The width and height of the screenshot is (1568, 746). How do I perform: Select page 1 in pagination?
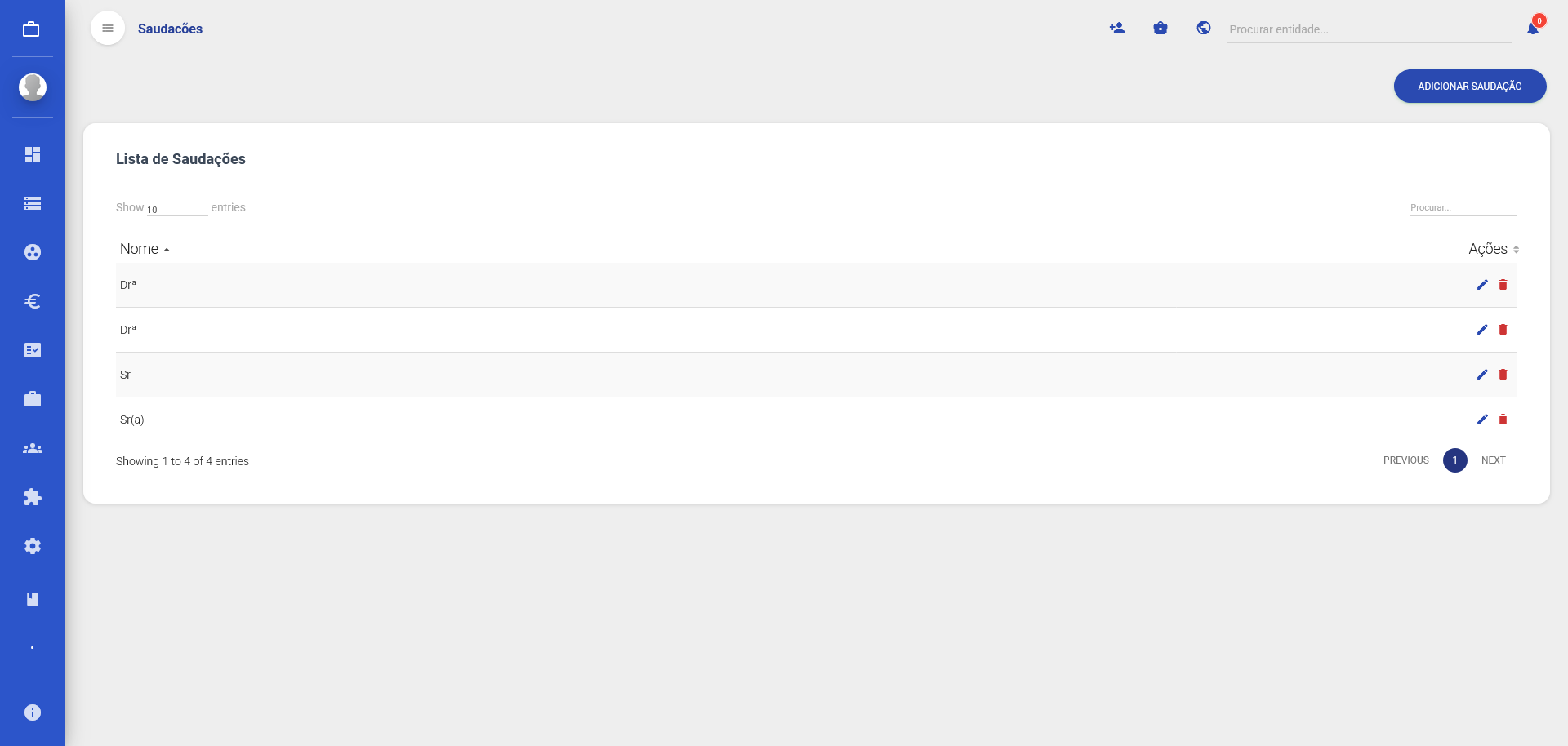1454,460
